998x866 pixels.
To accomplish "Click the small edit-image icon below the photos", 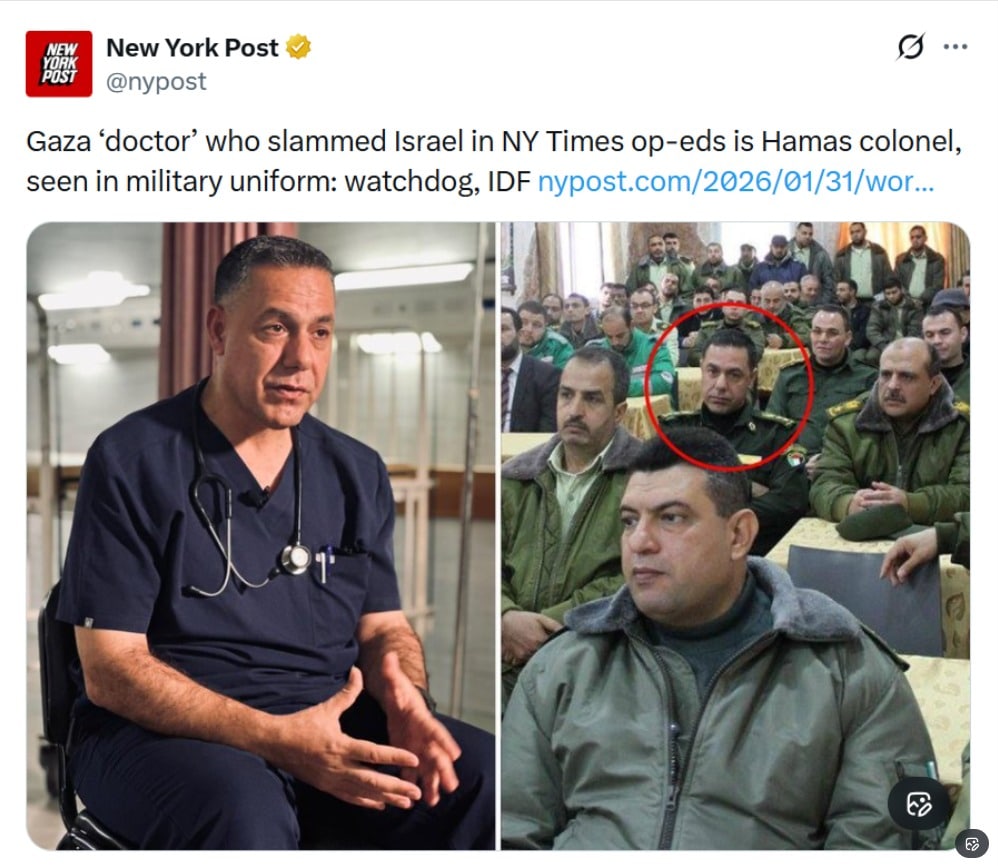I will coord(972,844).
